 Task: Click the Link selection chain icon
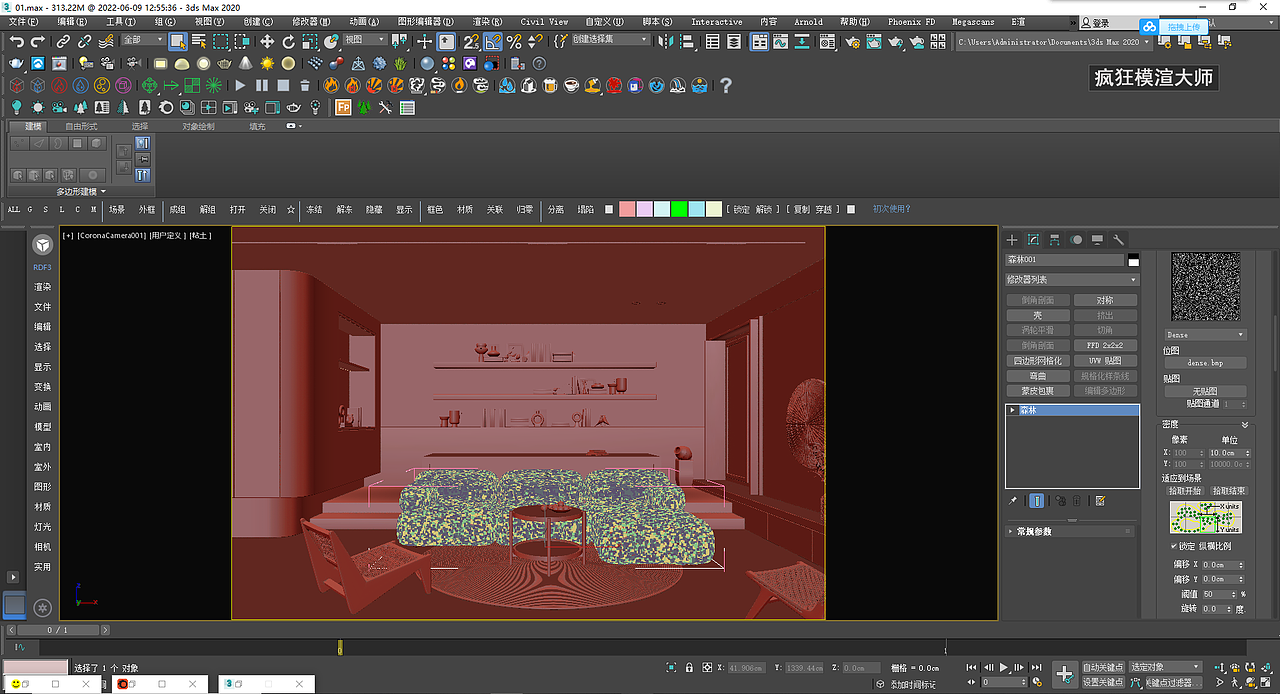(63, 41)
